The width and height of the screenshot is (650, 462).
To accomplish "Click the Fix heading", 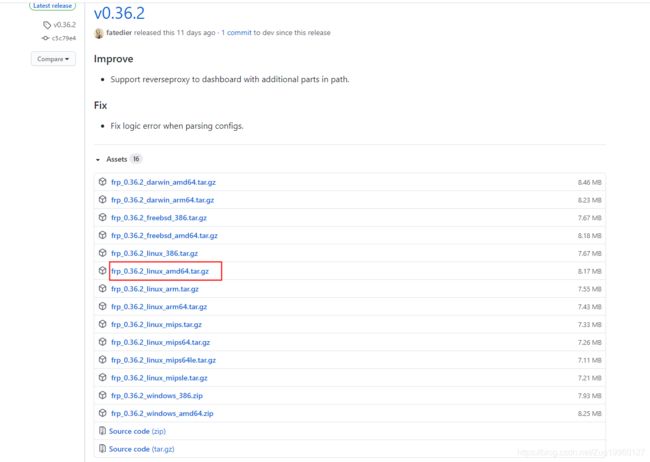I will pos(100,105).
